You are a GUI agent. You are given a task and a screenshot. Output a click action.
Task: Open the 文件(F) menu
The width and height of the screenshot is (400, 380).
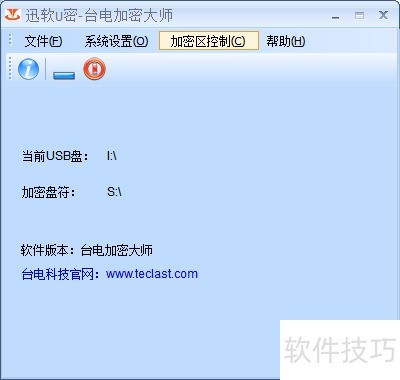point(43,41)
